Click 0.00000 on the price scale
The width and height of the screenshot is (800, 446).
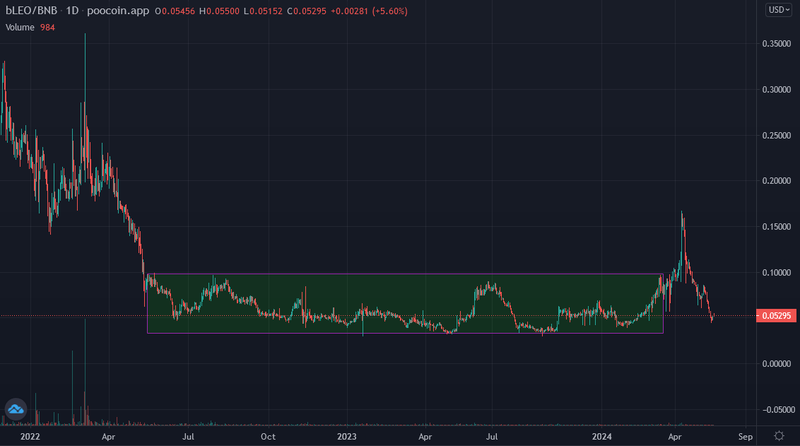[x=776, y=364]
